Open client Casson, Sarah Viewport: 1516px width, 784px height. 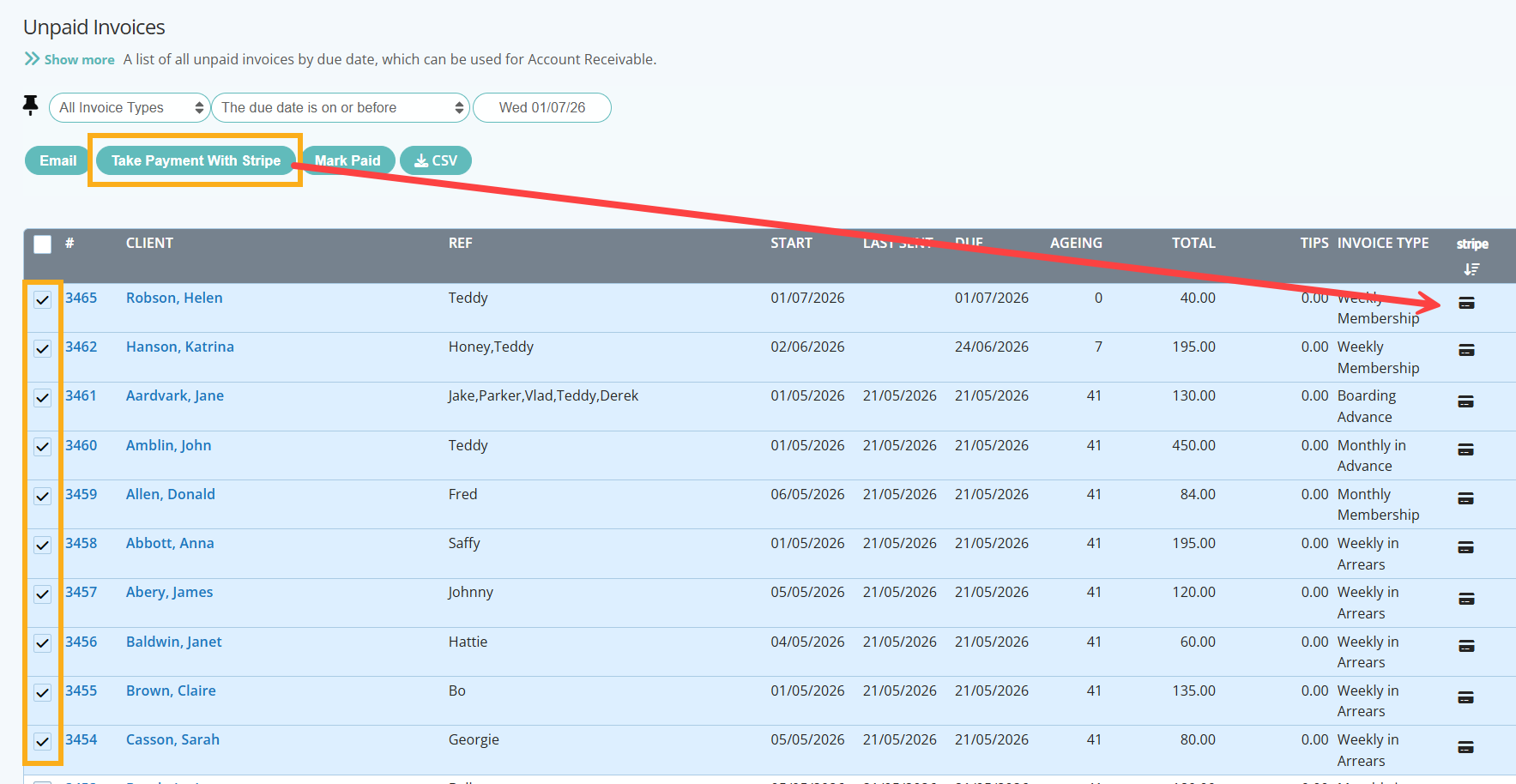(172, 739)
